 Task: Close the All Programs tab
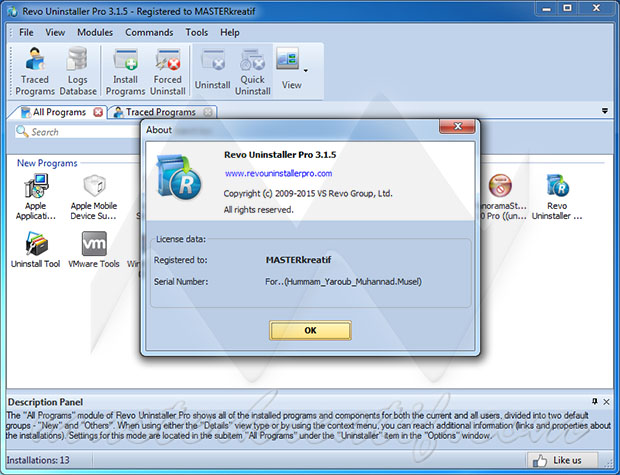click(x=98, y=112)
